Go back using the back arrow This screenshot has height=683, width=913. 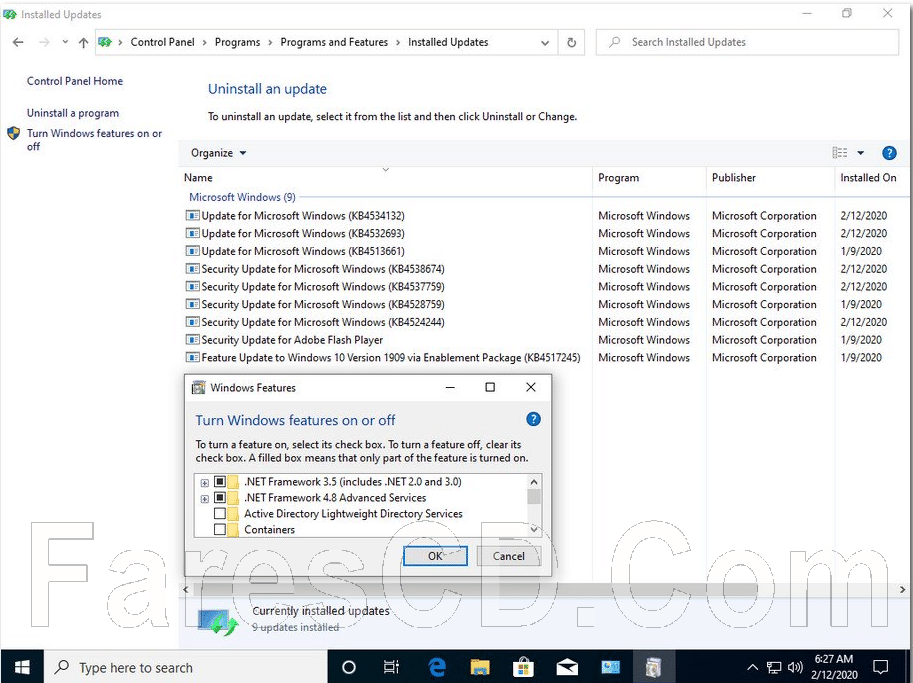[x=18, y=42]
